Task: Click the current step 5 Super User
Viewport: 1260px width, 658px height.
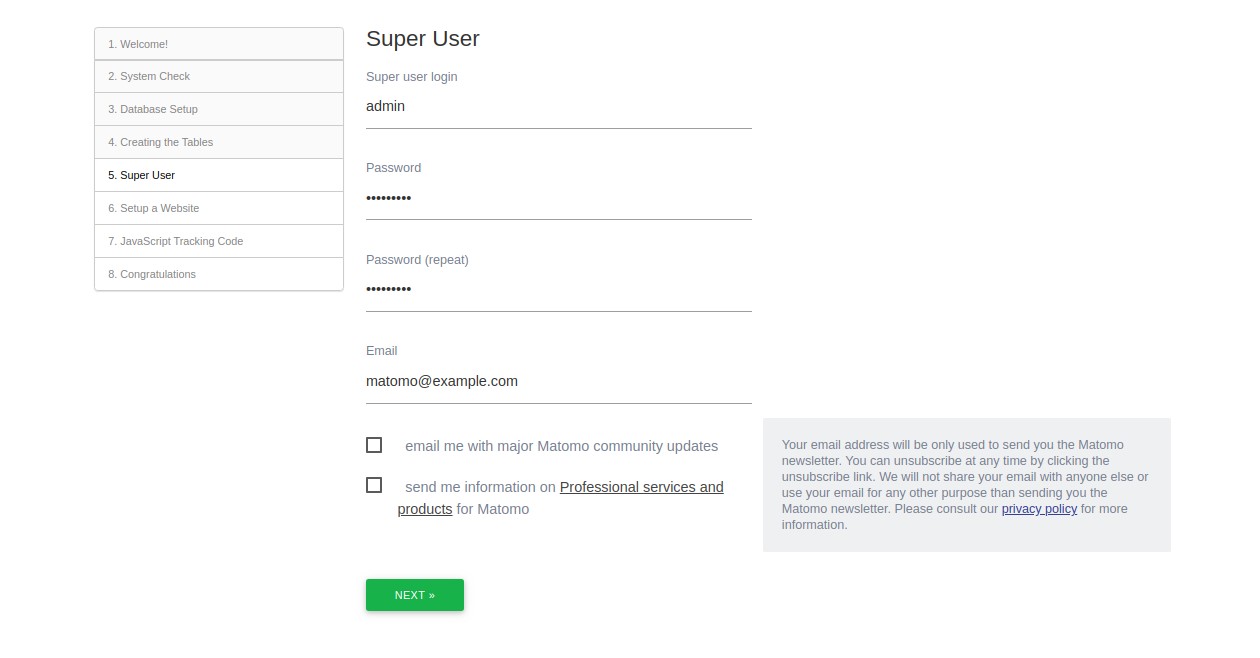Action: click(x=219, y=176)
